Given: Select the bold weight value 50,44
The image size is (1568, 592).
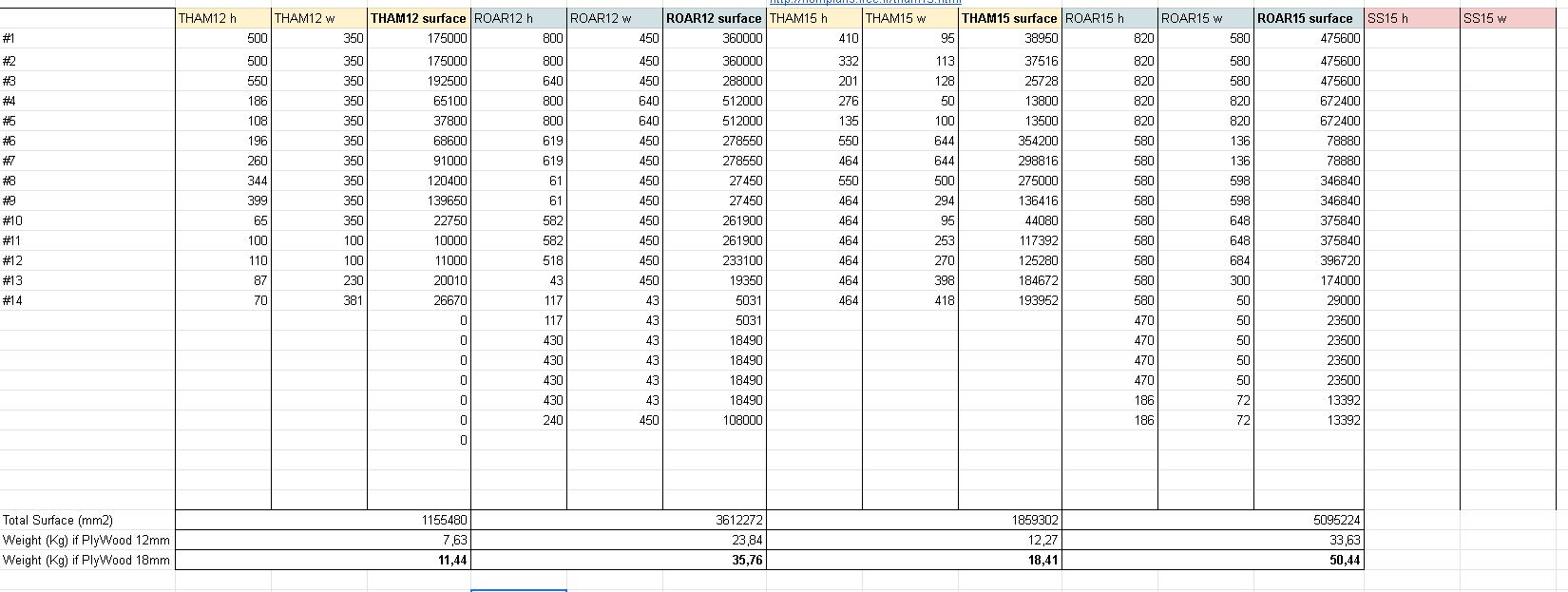Looking at the screenshot, I should 1344,561.
